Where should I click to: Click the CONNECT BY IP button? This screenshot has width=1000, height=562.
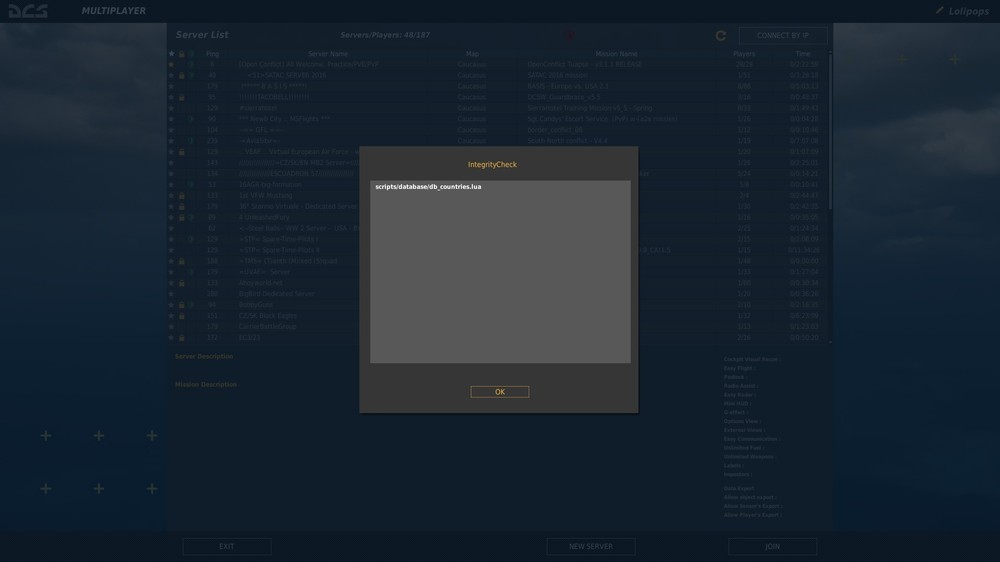[x=783, y=36]
